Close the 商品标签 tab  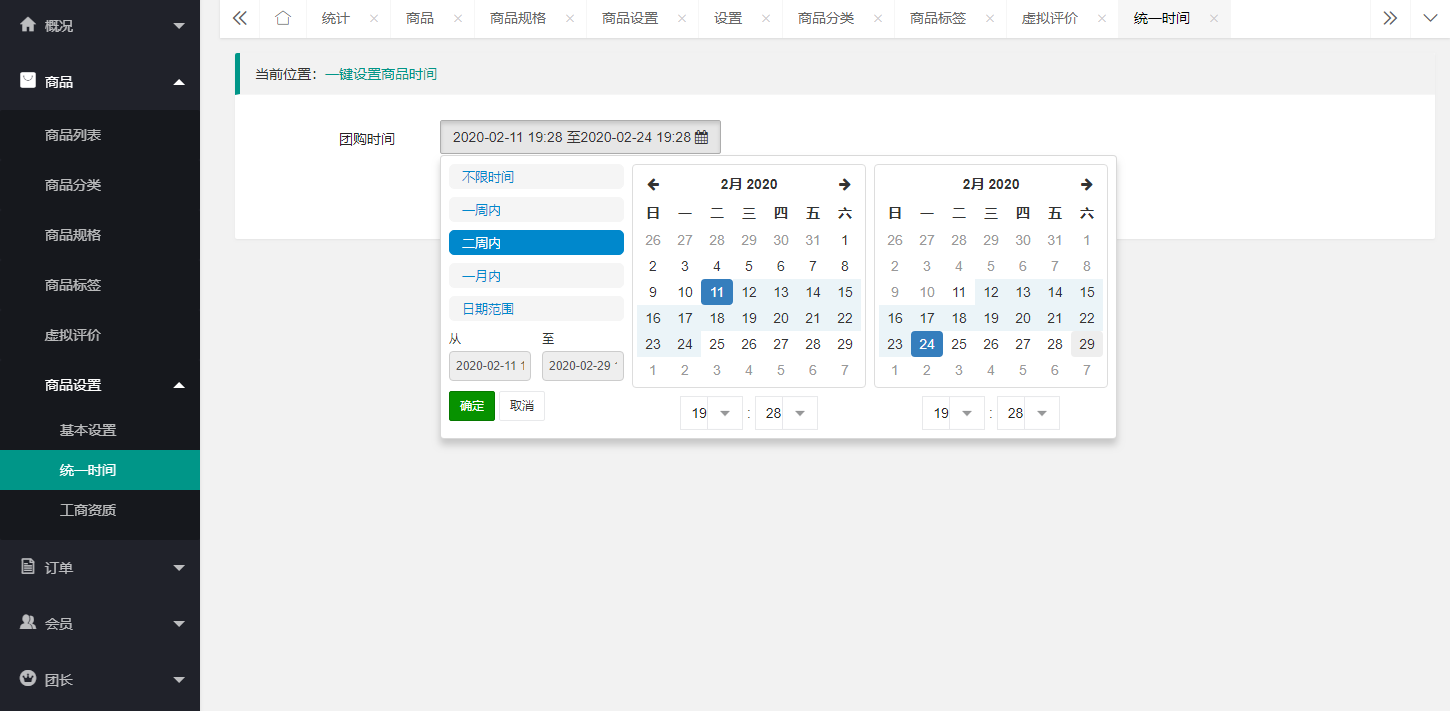pos(989,19)
